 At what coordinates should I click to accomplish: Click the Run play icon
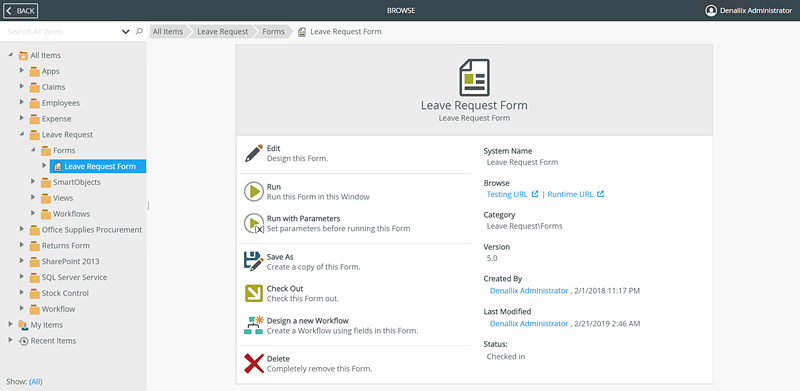[254, 192]
